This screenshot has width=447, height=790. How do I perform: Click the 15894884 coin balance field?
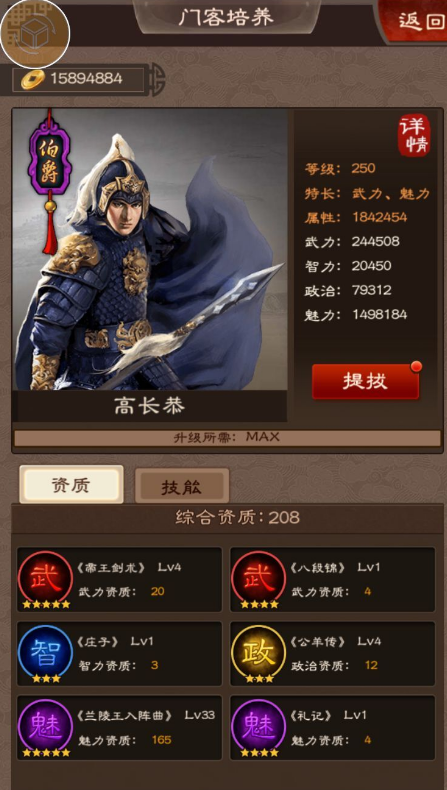78,79
